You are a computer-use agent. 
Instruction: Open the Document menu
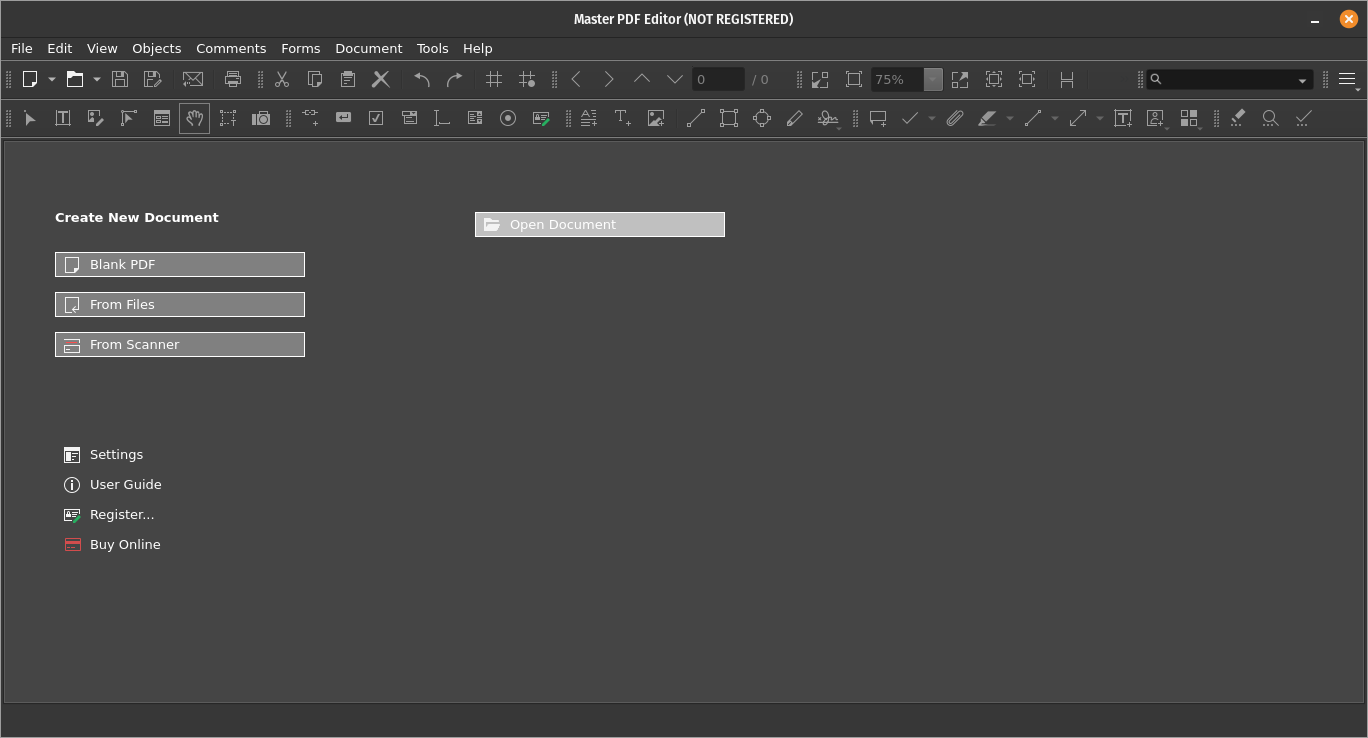point(369,48)
